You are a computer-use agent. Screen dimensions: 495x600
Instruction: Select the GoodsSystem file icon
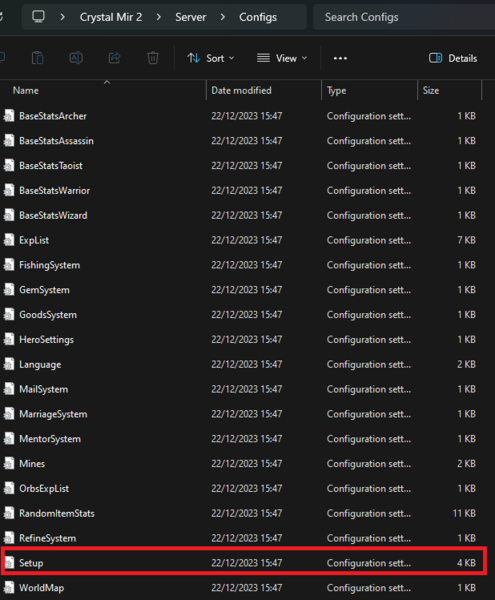9,315
